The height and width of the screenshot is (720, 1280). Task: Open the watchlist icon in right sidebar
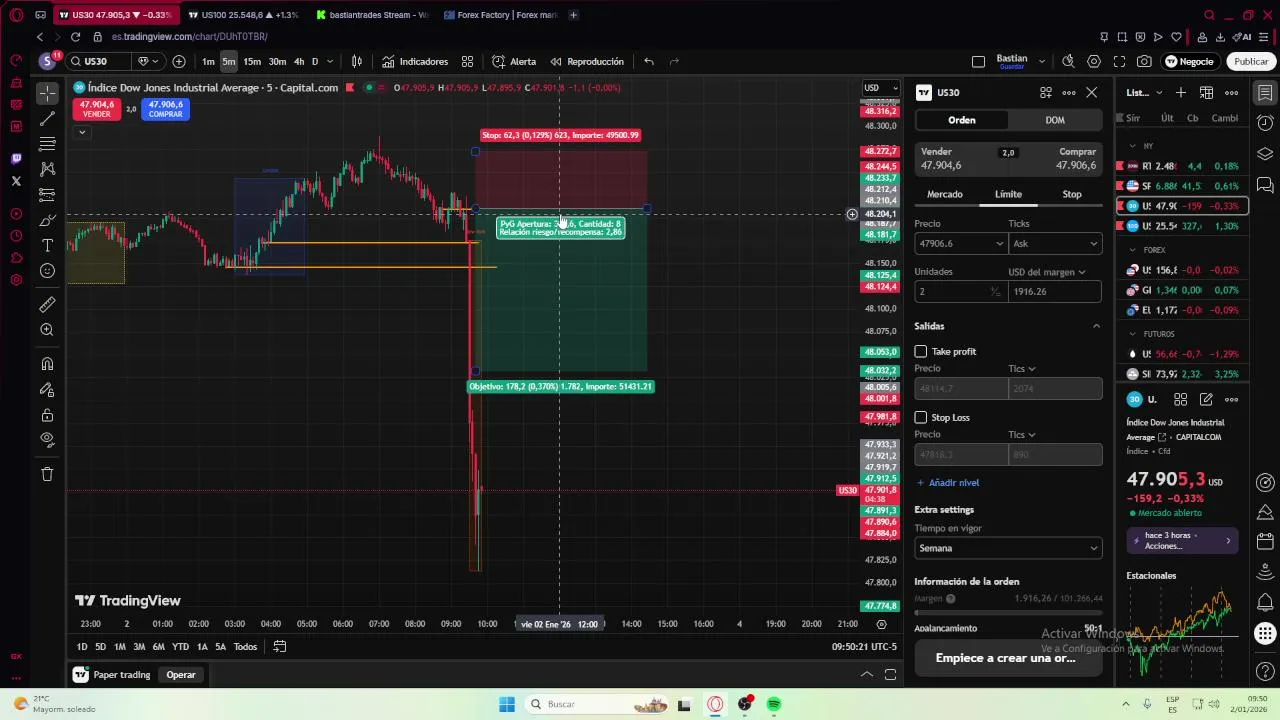tap(1265, 93)
